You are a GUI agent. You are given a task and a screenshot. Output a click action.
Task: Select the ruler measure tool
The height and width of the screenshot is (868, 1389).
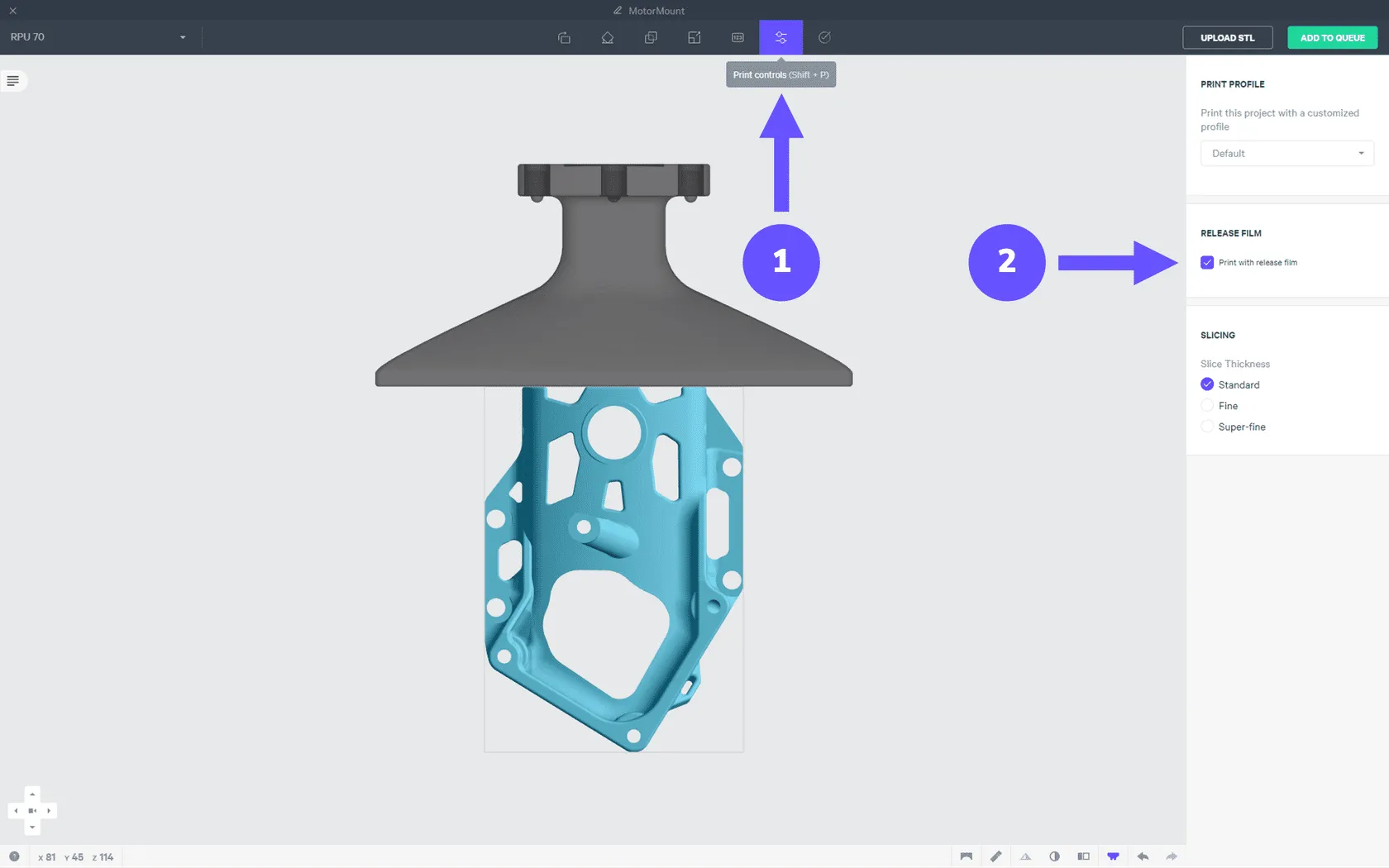995,856
